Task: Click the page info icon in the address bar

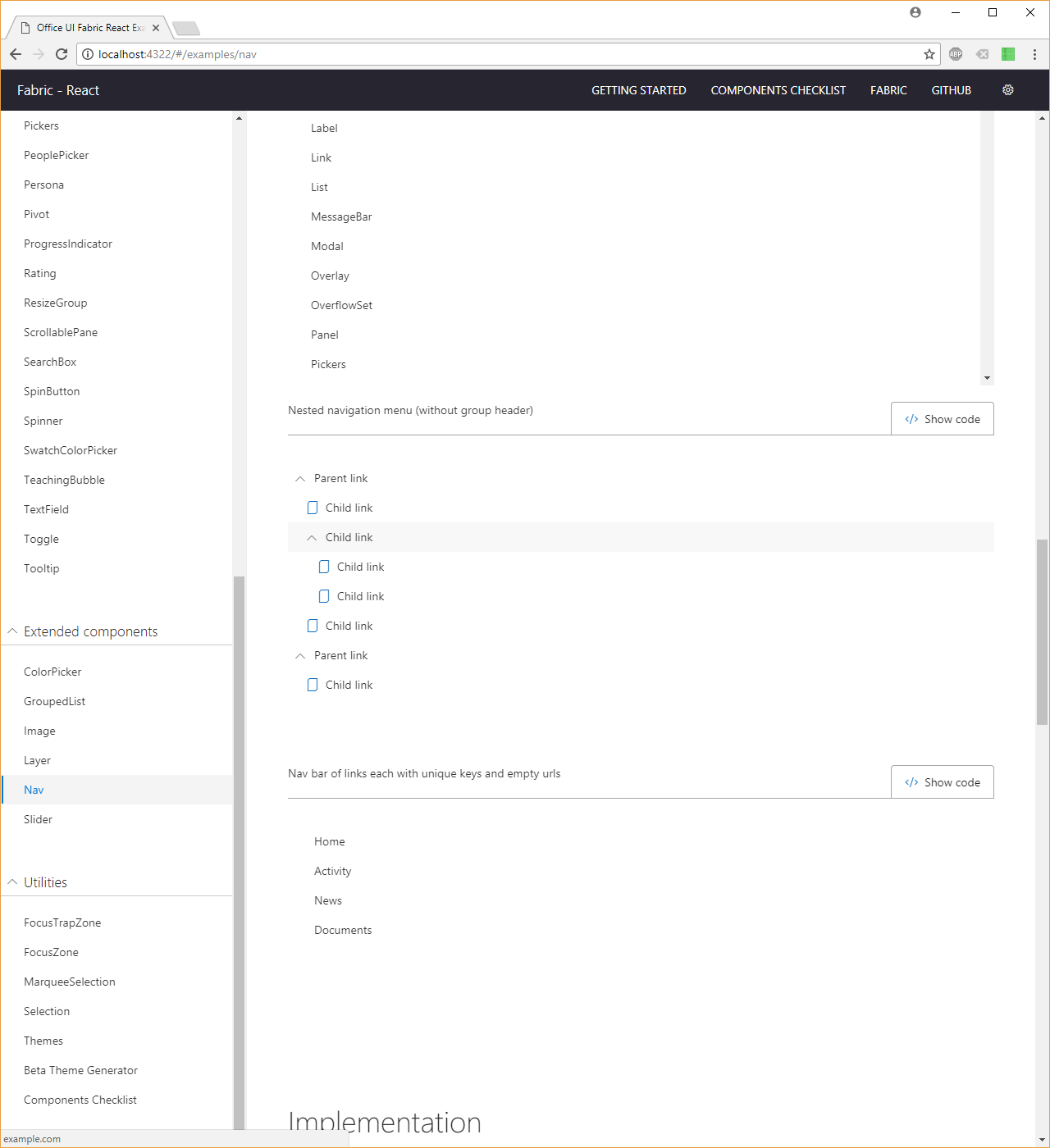Action: pos(87,54)
